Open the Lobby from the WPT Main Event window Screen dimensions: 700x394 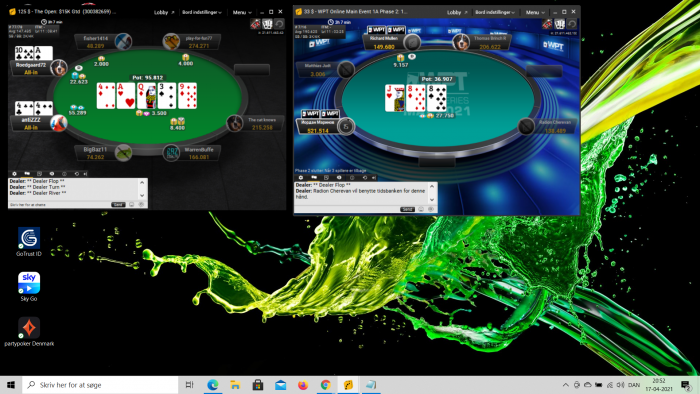457,12
